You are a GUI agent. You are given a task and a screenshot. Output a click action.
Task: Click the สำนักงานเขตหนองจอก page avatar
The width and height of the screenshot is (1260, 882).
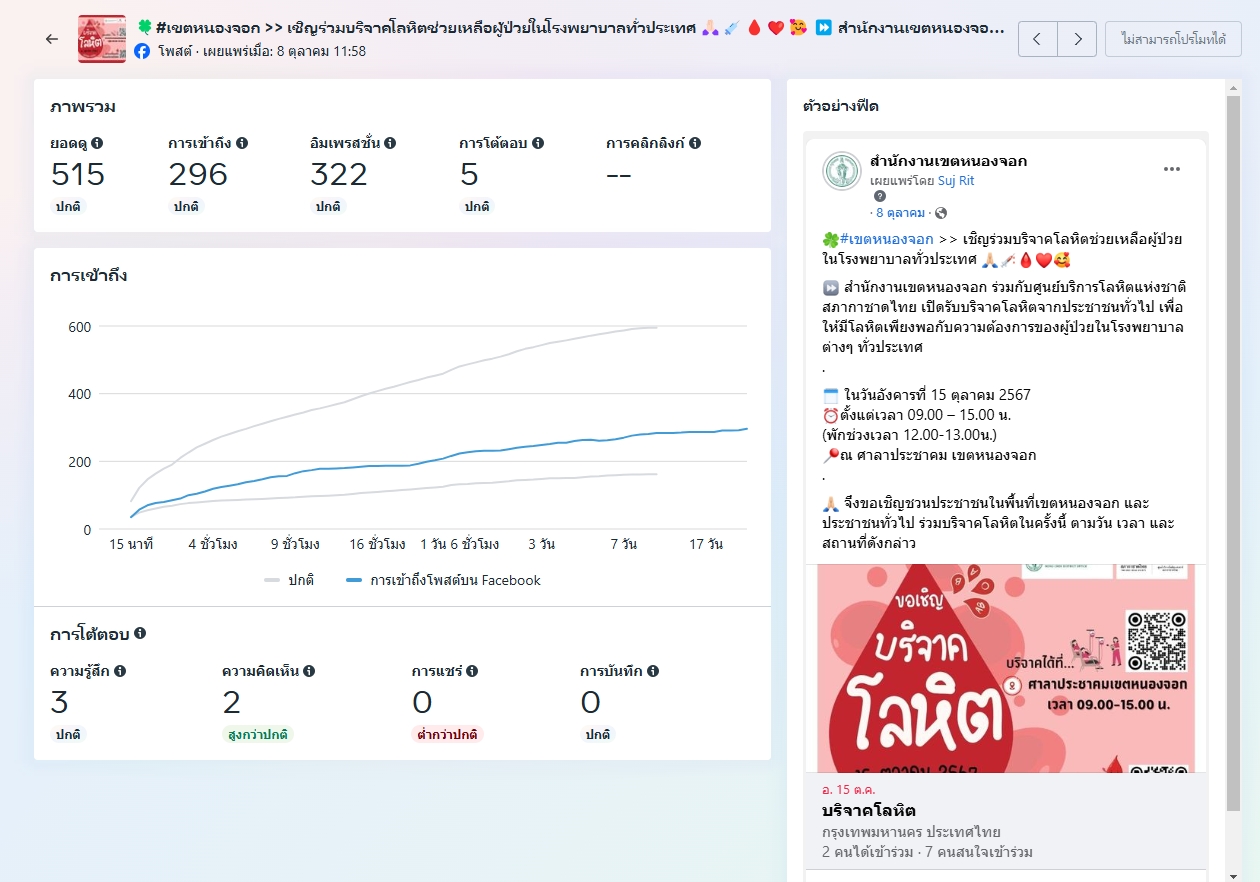(x=841, y=171)
